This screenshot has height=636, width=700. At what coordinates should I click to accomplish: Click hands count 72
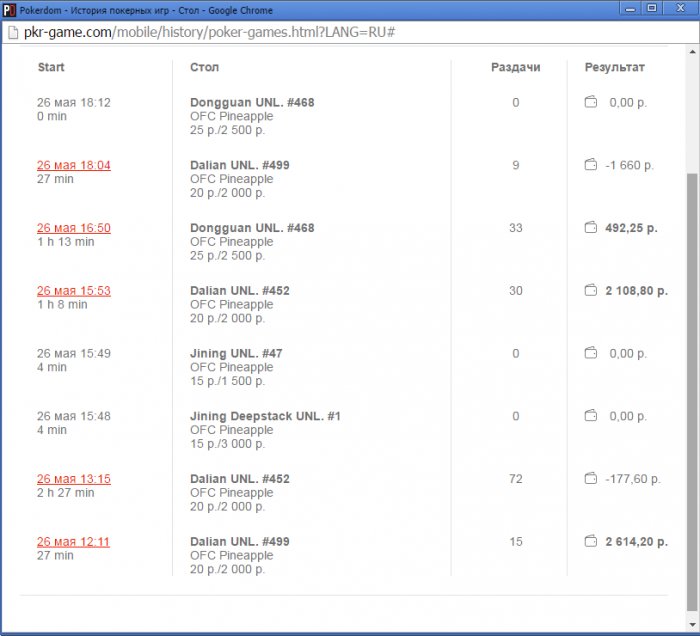[x=516, y=479]
